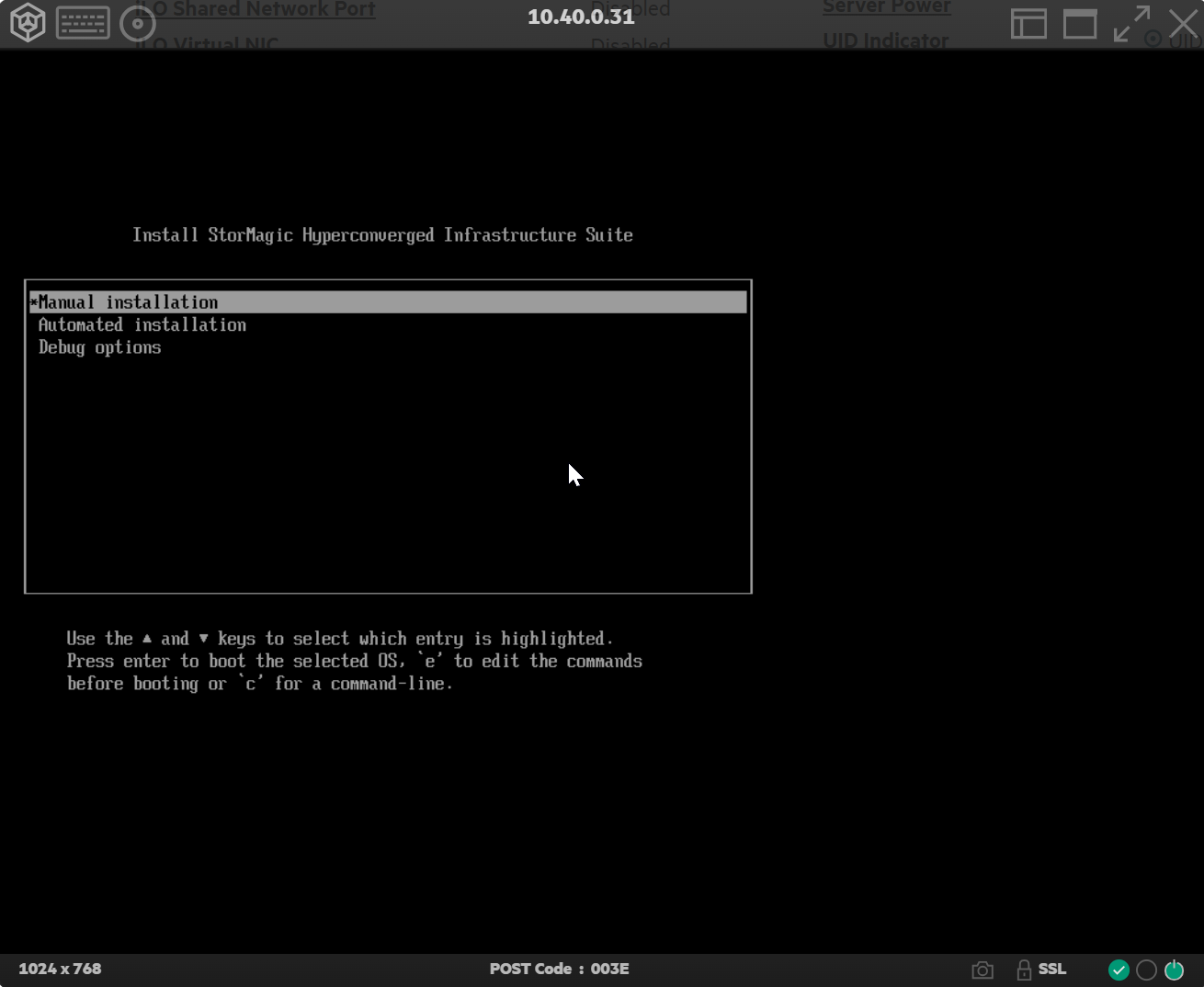Select Automated installation boot entry
The width and height of the screenshot is (1204, 987).
coord(142,324)
